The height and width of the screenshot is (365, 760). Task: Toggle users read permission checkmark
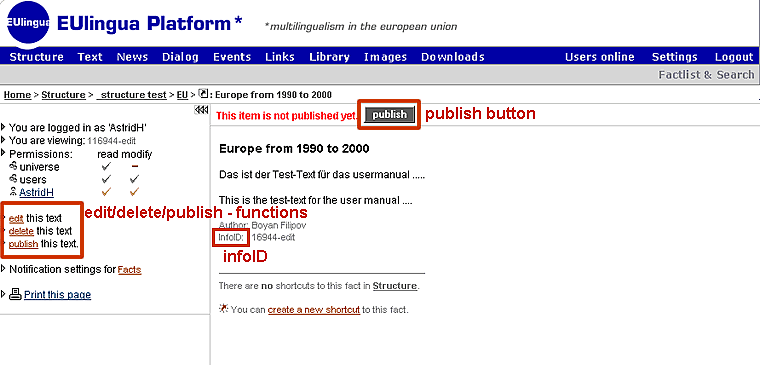[107, 179]
